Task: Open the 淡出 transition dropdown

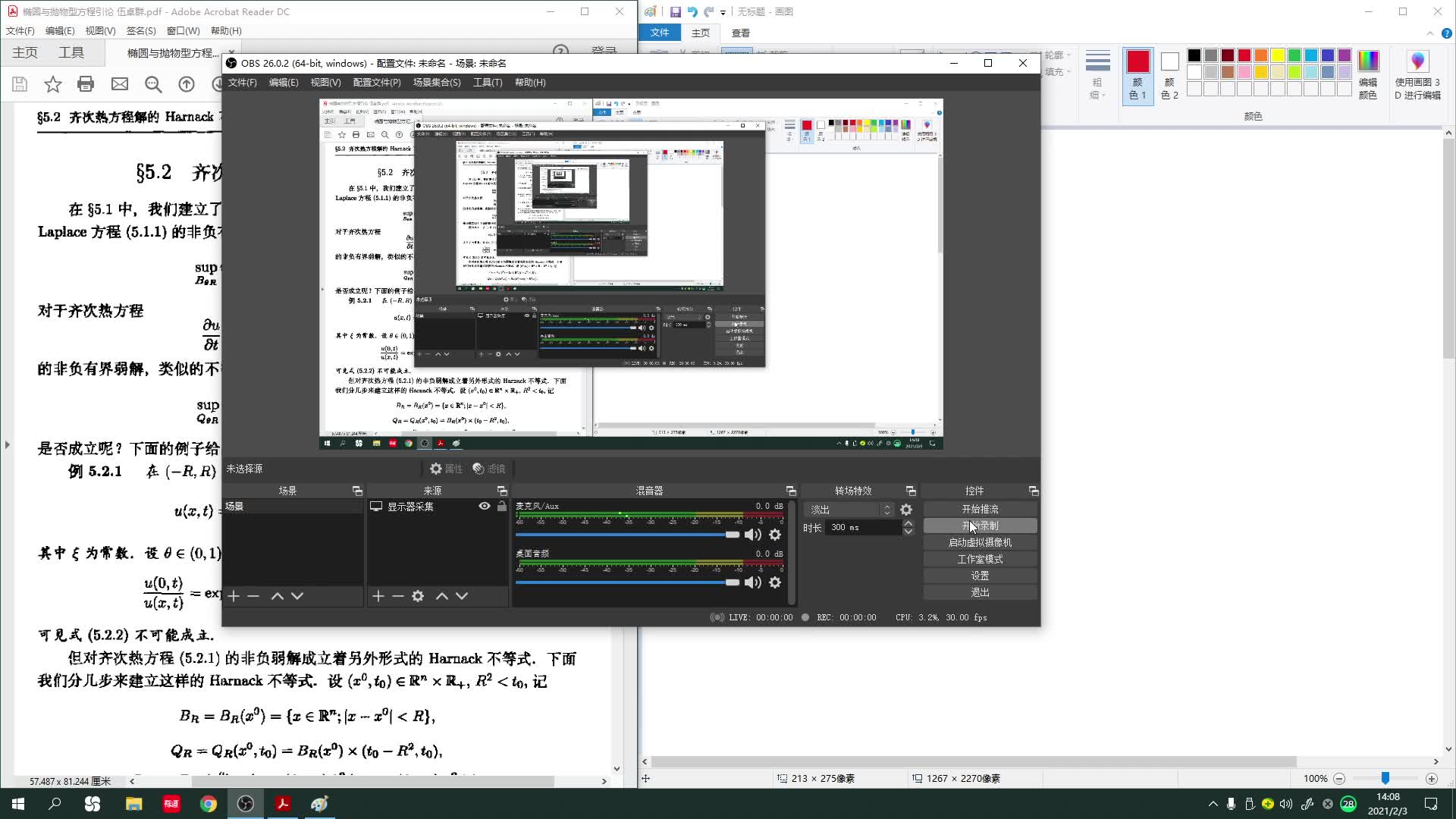Action: 849,510
